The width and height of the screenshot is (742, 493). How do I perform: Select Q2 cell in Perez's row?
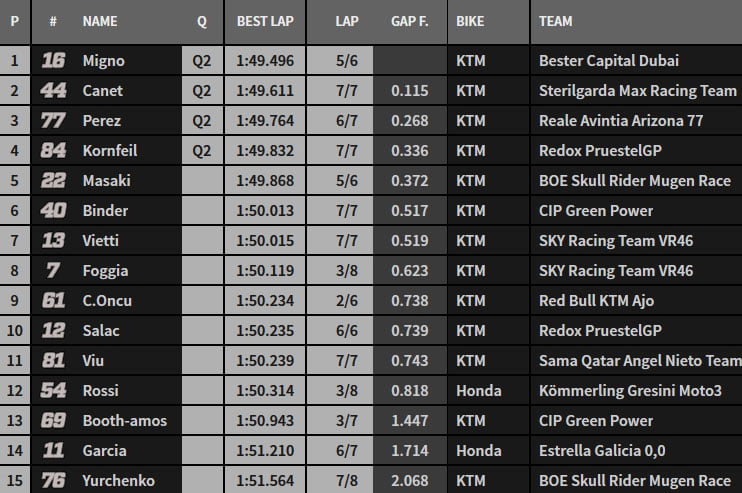(202, 121)
